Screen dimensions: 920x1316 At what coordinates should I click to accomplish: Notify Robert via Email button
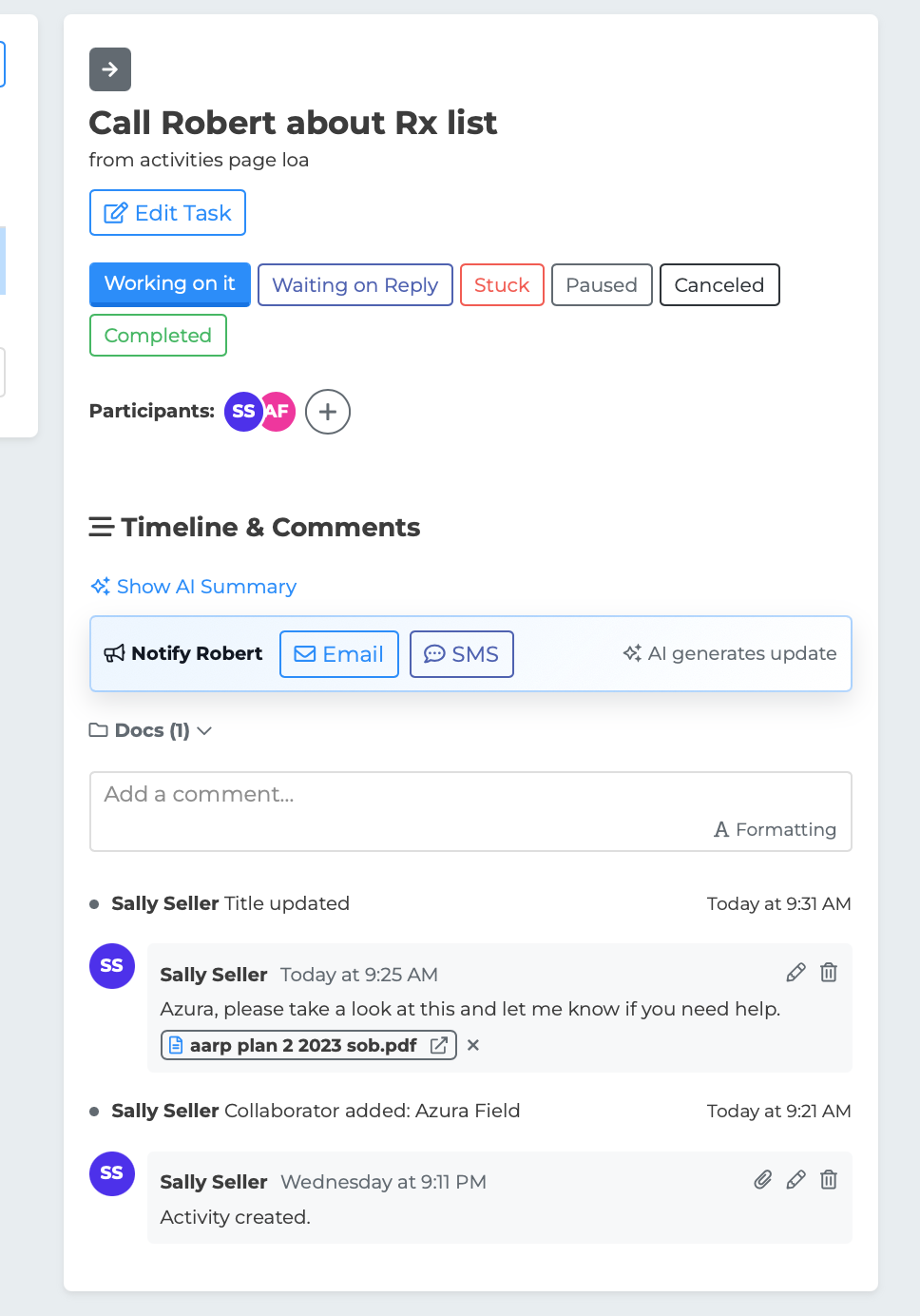pyautogui.click(x=339, y=654)
